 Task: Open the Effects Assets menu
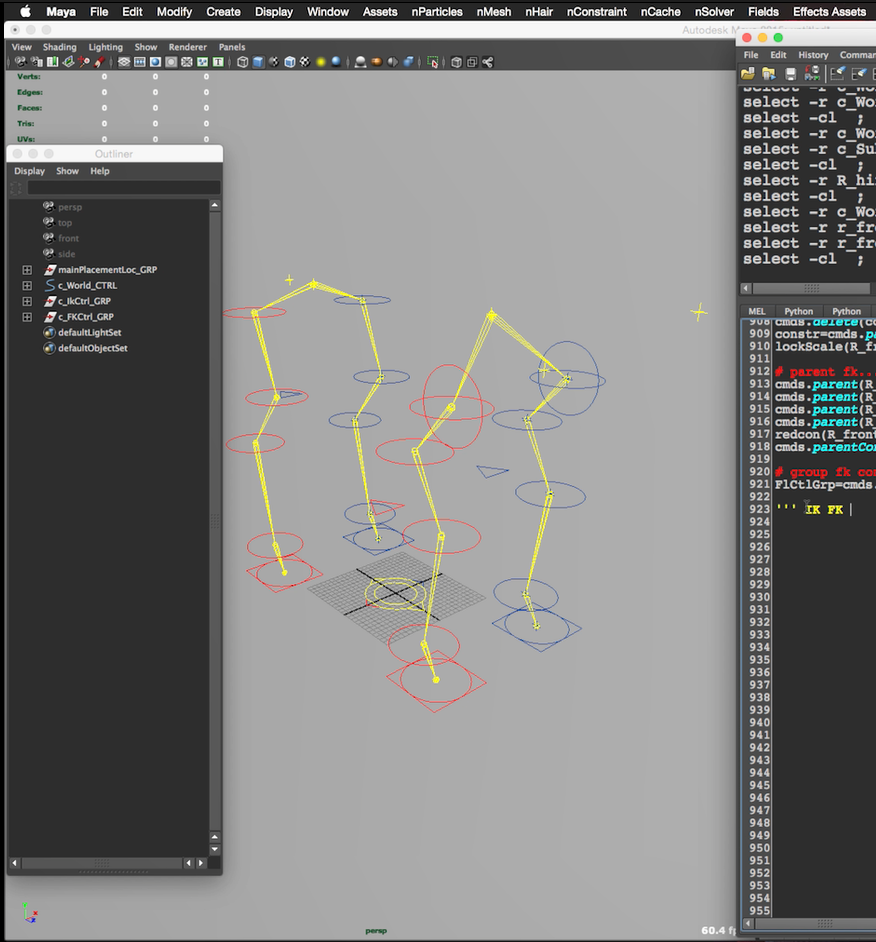pyautogui.click(x=829, y=11)
